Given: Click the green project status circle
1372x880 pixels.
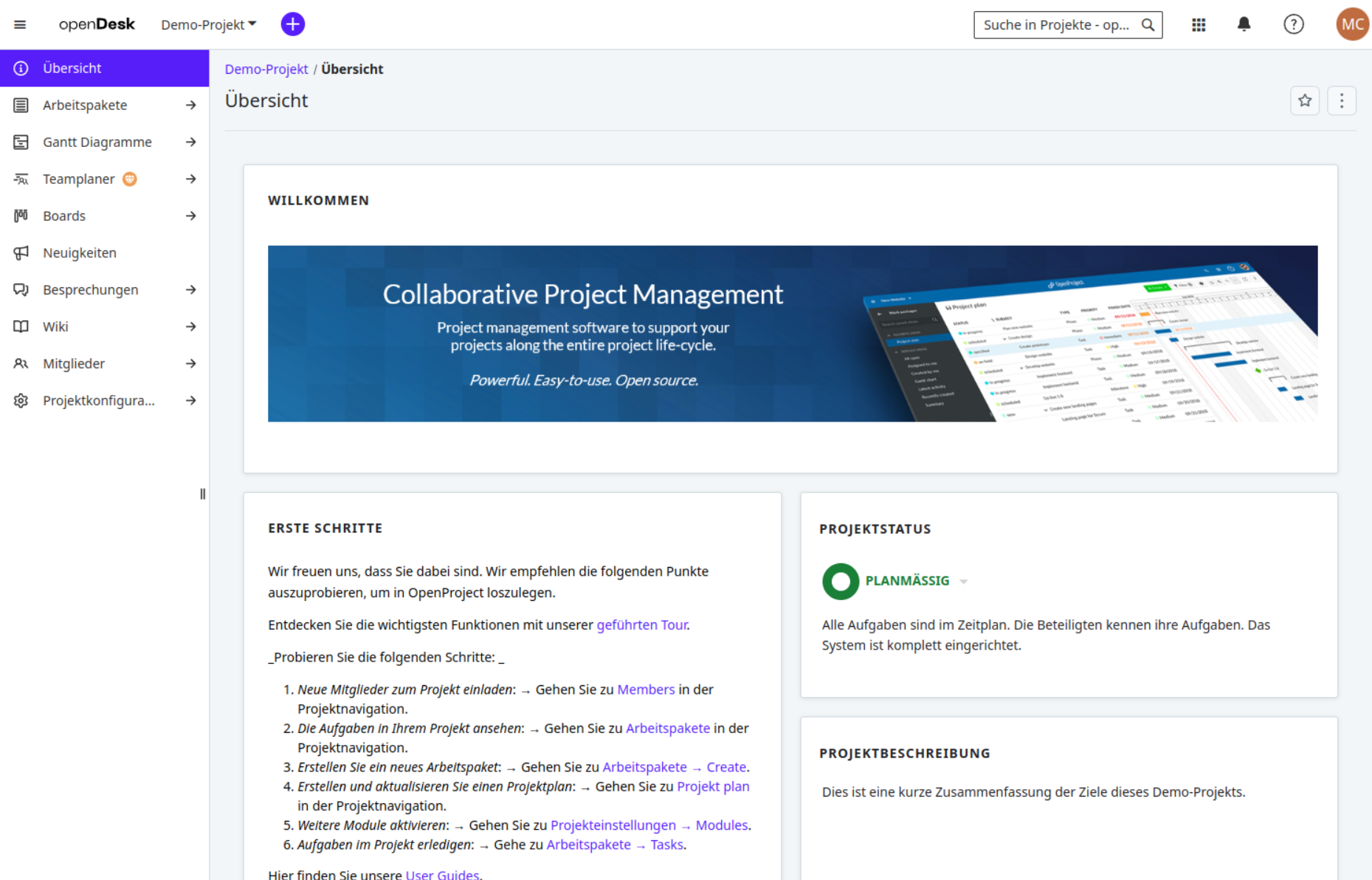Looking at the screenshot, I should click(x=840, y=581).
